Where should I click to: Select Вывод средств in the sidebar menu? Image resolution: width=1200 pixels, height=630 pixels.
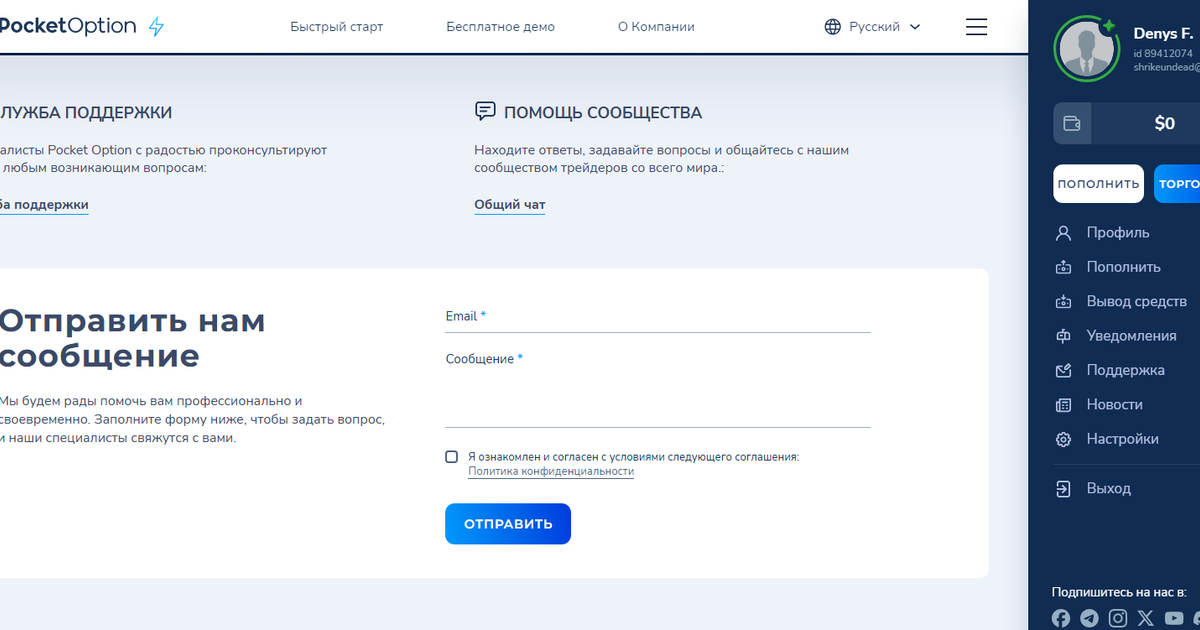(1137, 301)
